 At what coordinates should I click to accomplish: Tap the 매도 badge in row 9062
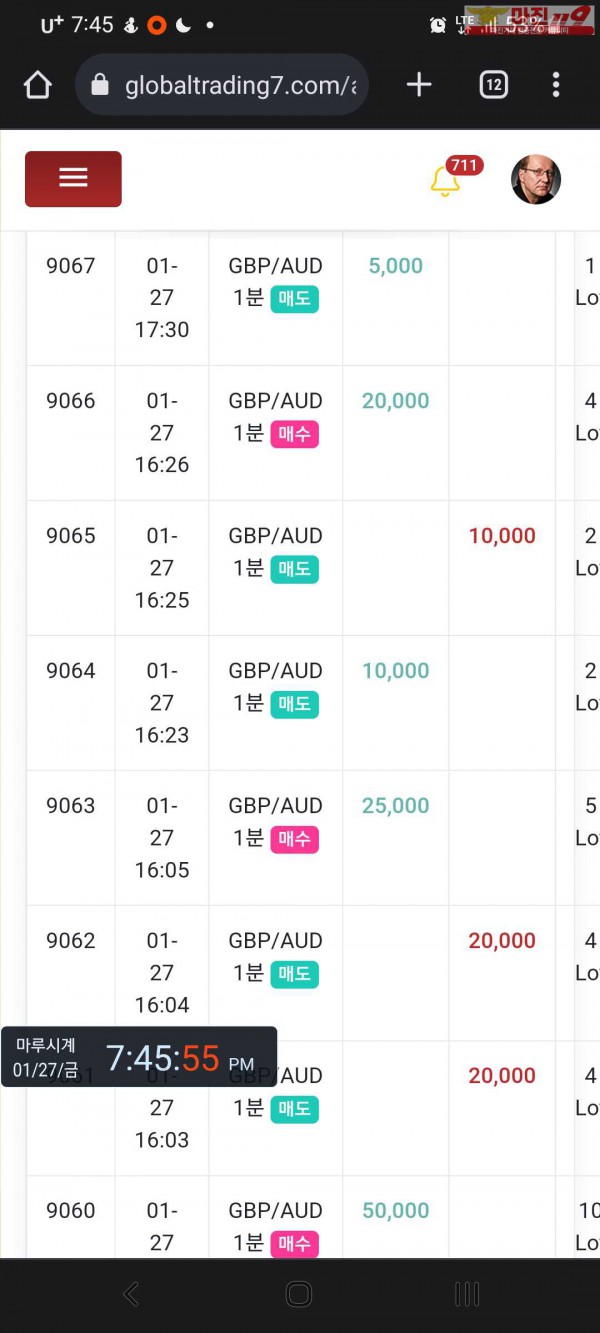(294, 974)
